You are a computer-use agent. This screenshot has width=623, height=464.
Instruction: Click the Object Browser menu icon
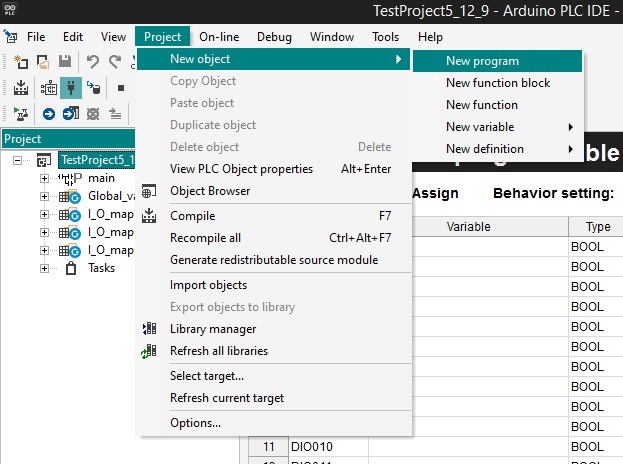[149, 191]
